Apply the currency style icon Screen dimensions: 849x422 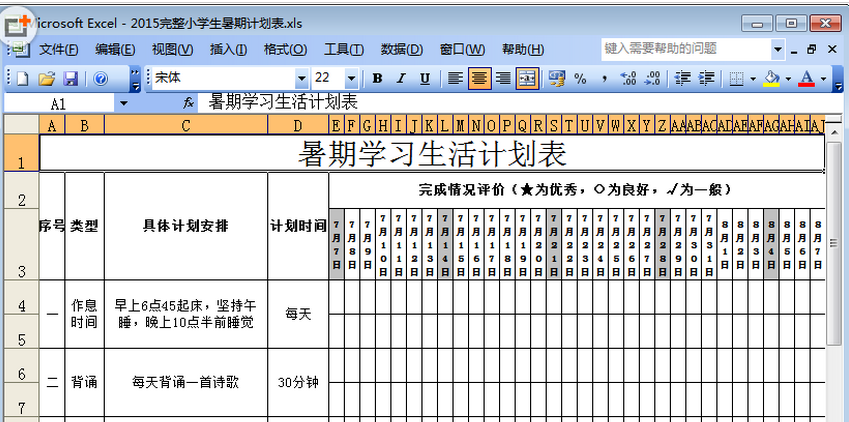tap(557, 79)
